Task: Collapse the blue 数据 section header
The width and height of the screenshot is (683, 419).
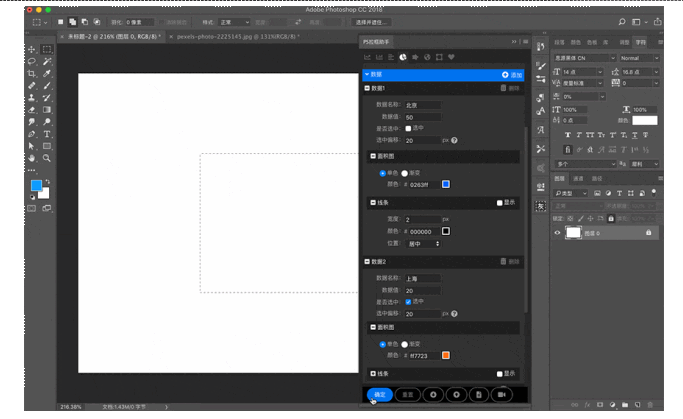Action: click(367, 74)
